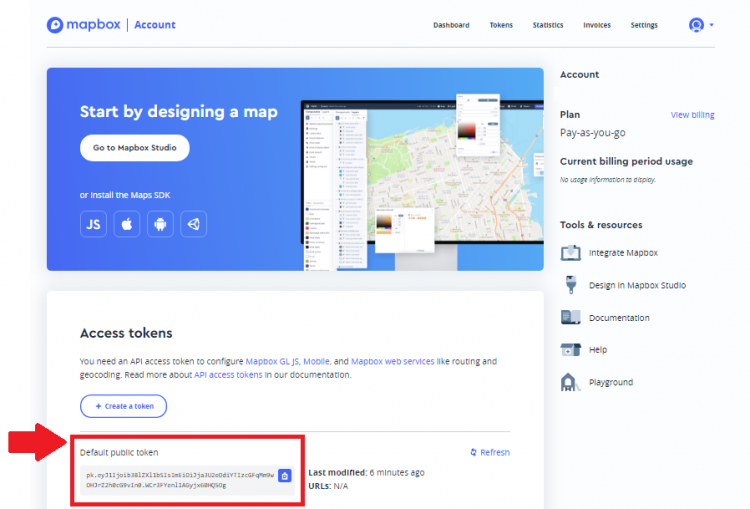Click the Start by designing a map heading
The width and height of the screenshot is (750, 509).
tap(178, 111)
